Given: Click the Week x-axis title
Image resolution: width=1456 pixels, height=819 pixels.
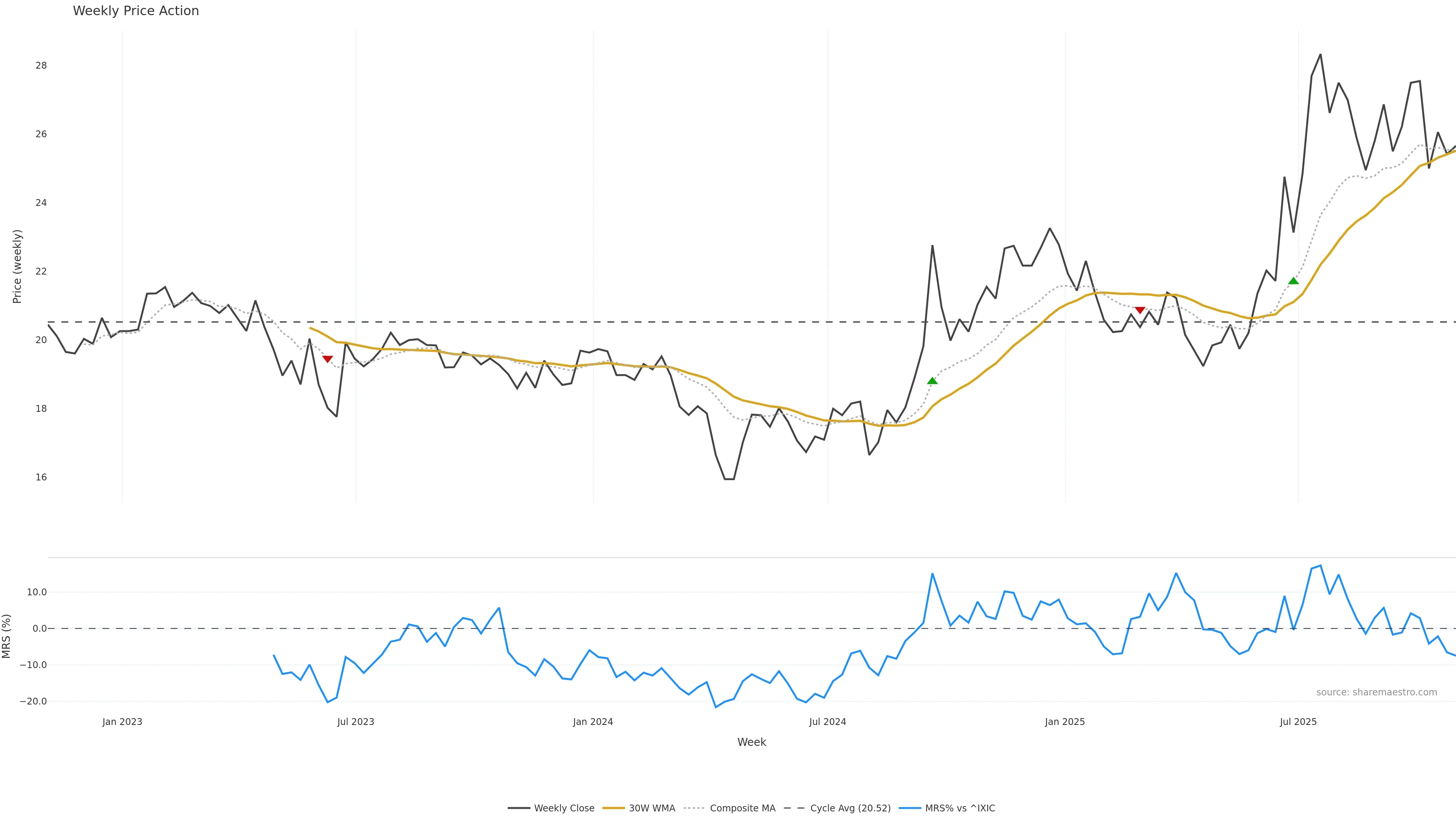Looking at the screenshot, I should tap(751, 742).
